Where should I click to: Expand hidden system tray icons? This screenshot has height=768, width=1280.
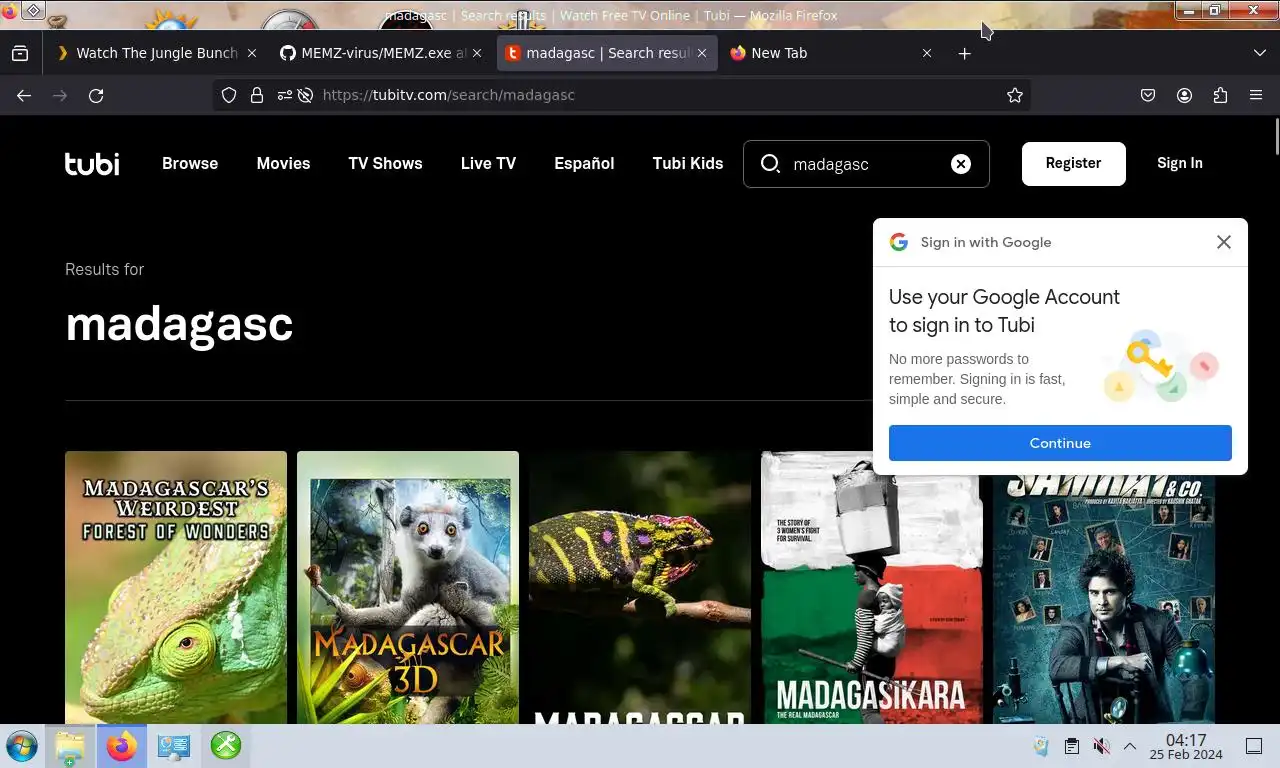(x=1130, y=746)
